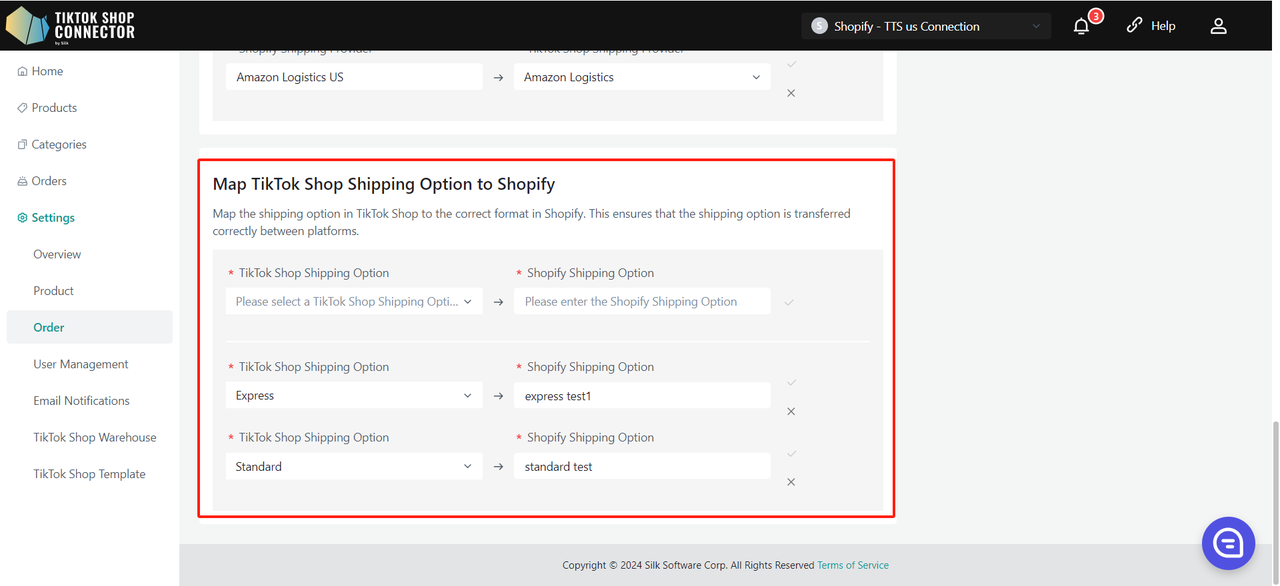Click the TikTok Shop Connector logo
This screenshot has width=1280, height=586.
[70, 26]
